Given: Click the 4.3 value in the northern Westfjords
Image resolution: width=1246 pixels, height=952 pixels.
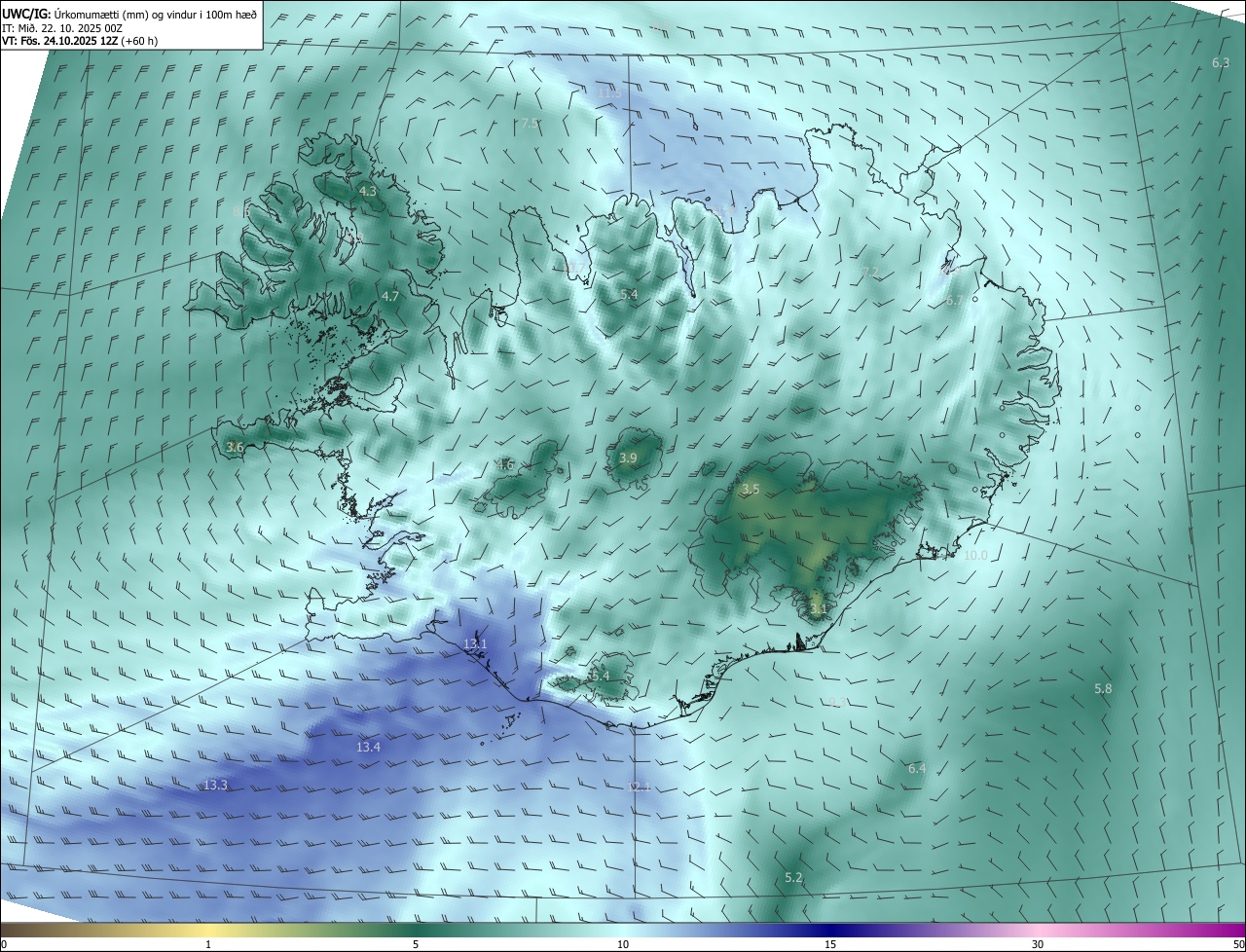Looking at the screenshot, I should pyautogui.click(x=368, y=192).
